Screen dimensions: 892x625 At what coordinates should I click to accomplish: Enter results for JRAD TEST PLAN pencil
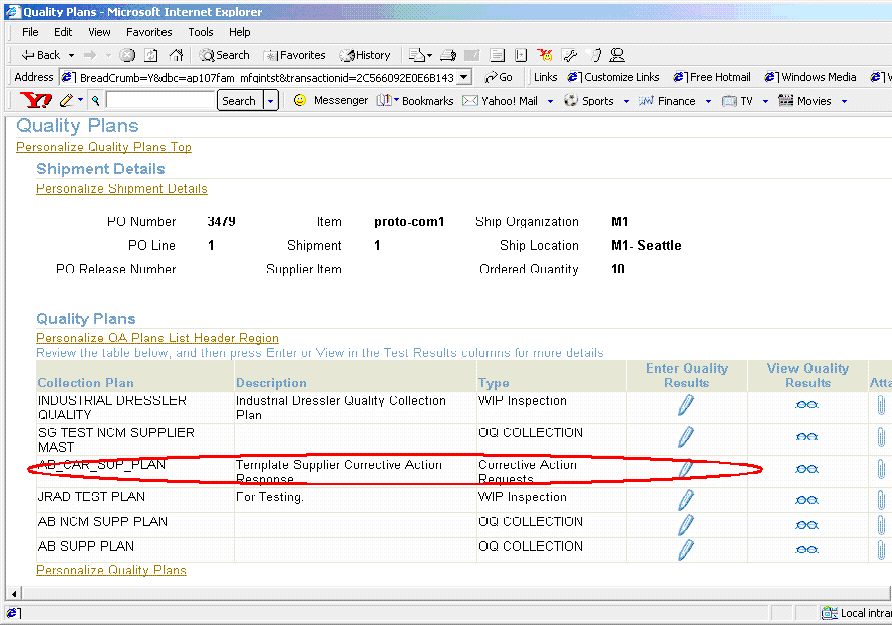coord(686,500)
